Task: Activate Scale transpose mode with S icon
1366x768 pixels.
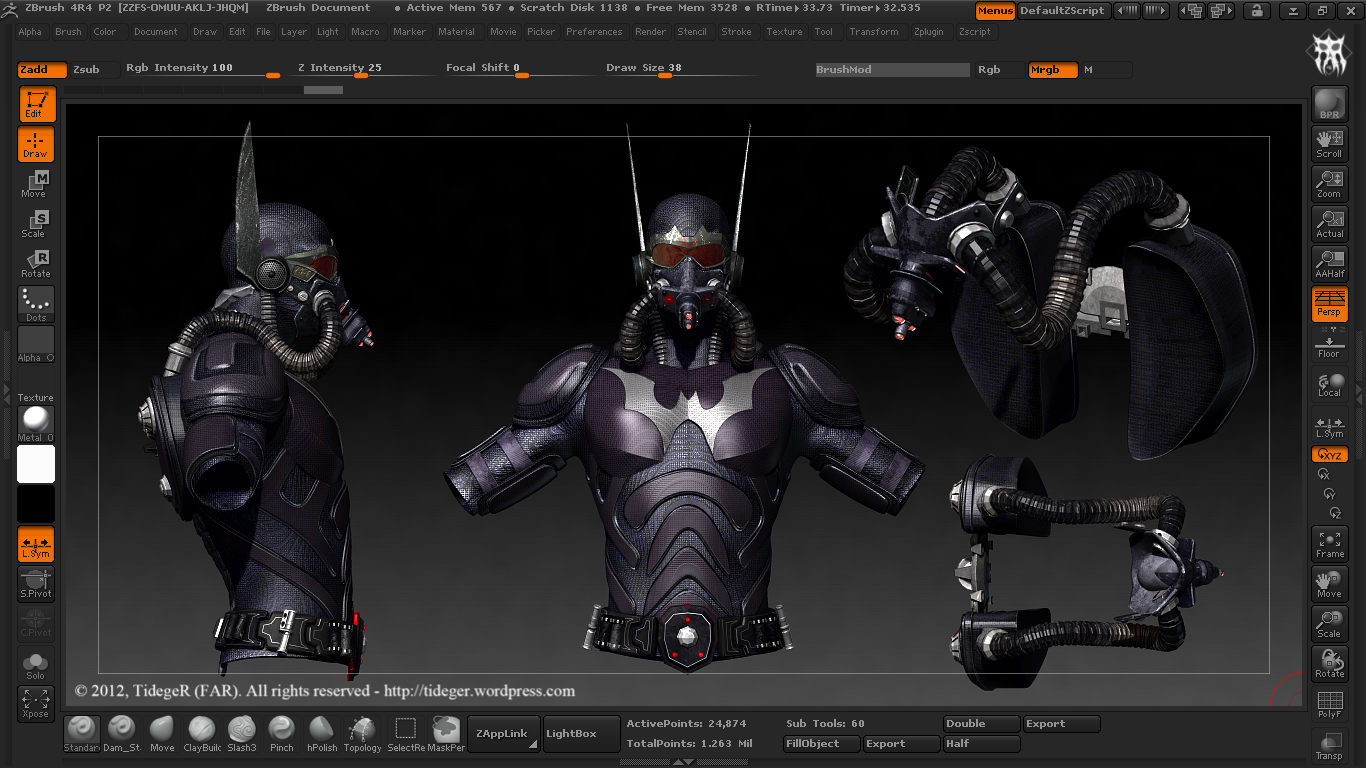Action: click(x=36, y=224)
